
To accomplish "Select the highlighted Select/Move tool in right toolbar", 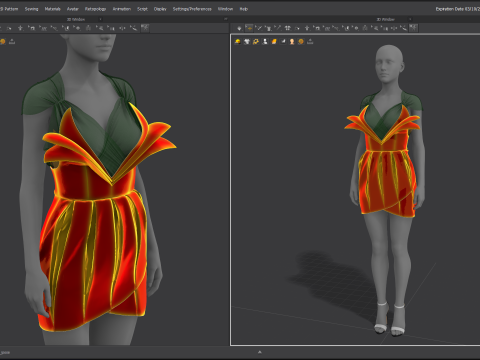I will click(x=249, y=28).
